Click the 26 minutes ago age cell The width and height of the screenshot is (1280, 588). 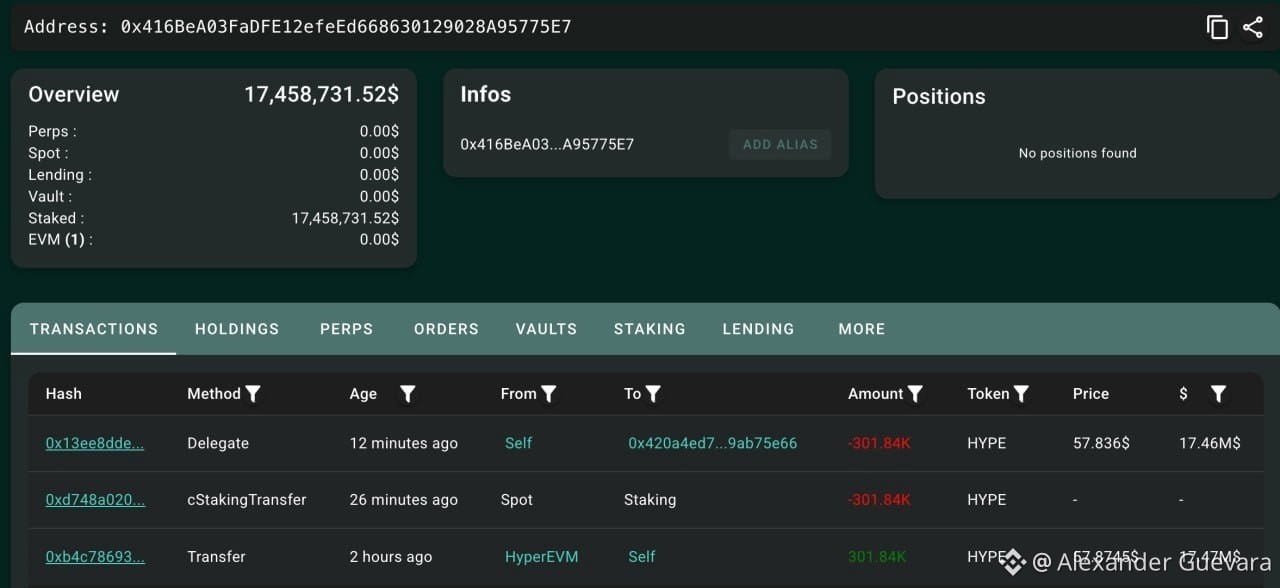[x=404, y=500]
